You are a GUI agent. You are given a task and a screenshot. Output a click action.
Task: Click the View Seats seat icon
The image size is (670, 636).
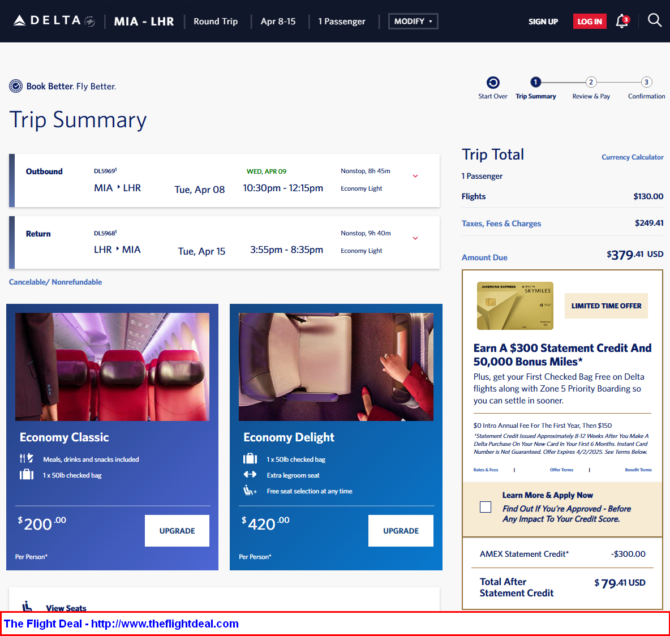point(27,606)
